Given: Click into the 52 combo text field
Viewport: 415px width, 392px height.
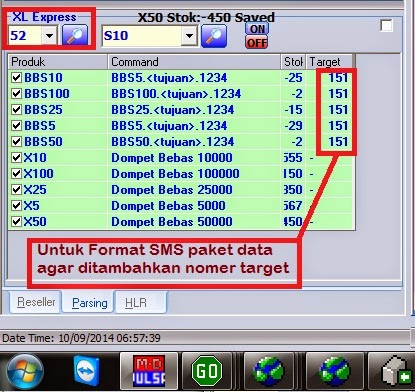Looking at the screenshot, I should [x=25, y=35].
